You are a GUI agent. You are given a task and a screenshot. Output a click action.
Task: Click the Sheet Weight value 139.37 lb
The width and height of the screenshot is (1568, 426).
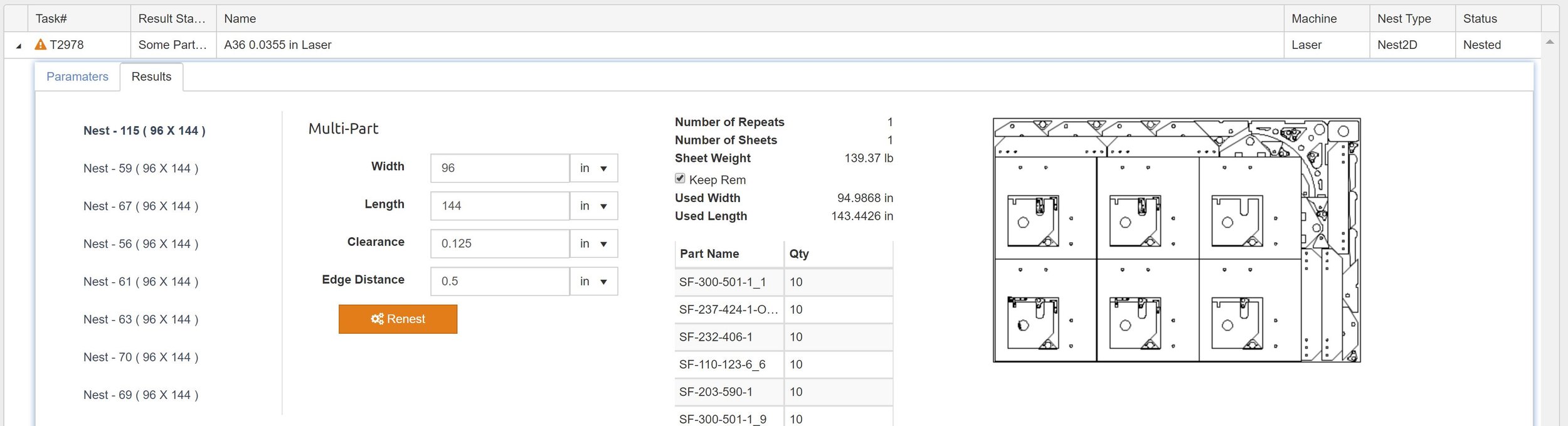click(869, 158)
